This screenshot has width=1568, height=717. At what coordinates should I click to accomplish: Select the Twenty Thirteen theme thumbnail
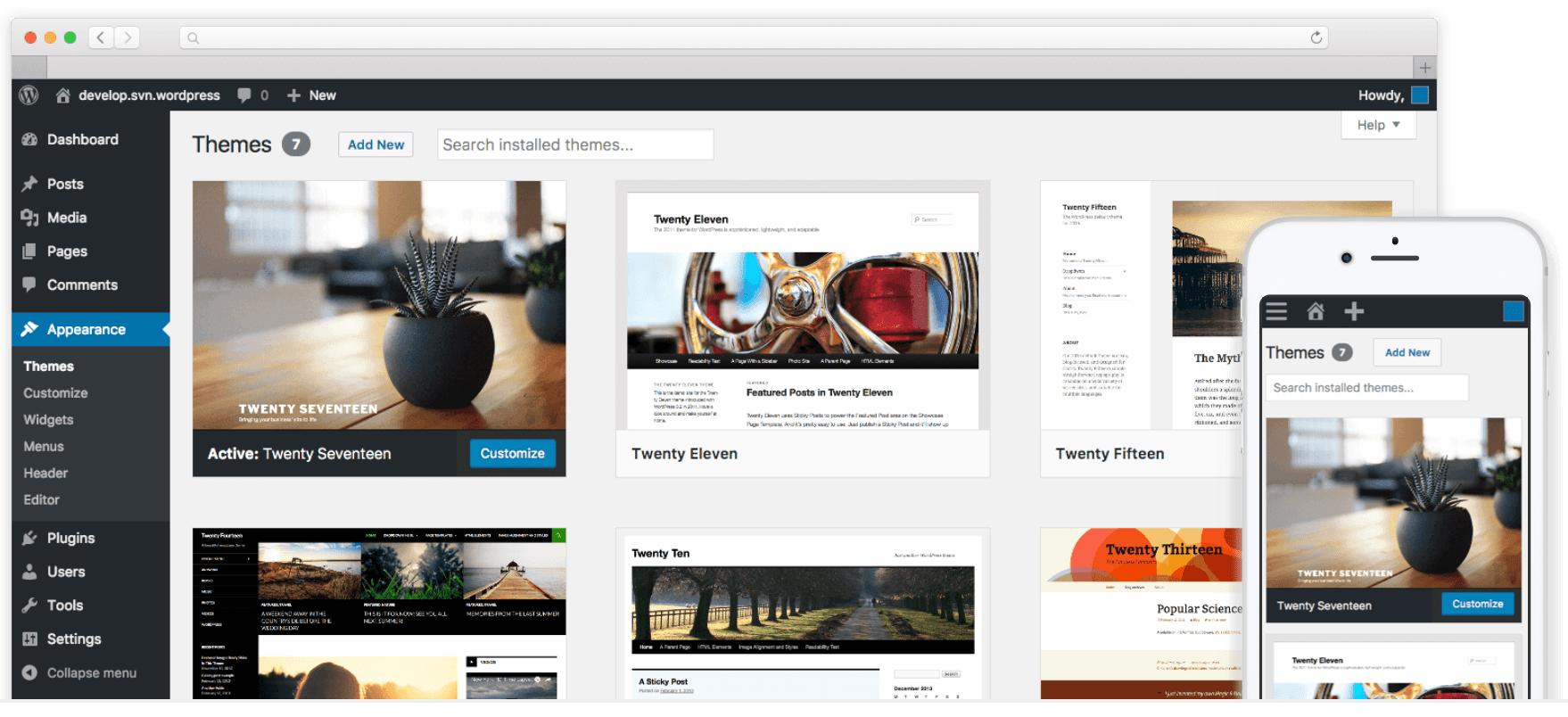coord(1142,614)
